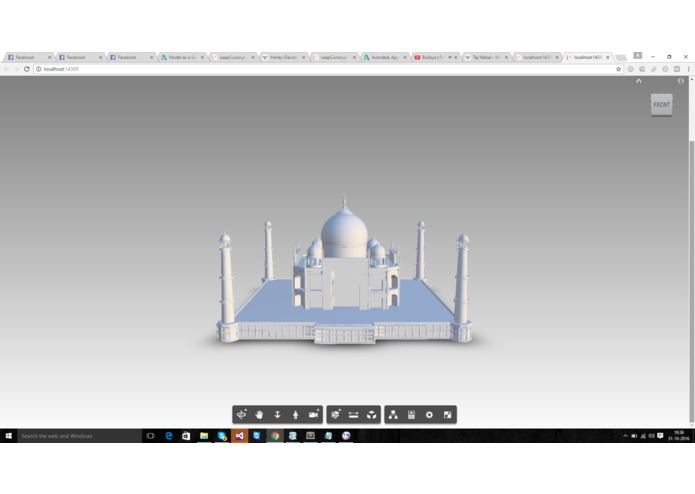Open the Model browser tree icon
Viewport: 695px width, 494px height.
(x=393, y=415)
